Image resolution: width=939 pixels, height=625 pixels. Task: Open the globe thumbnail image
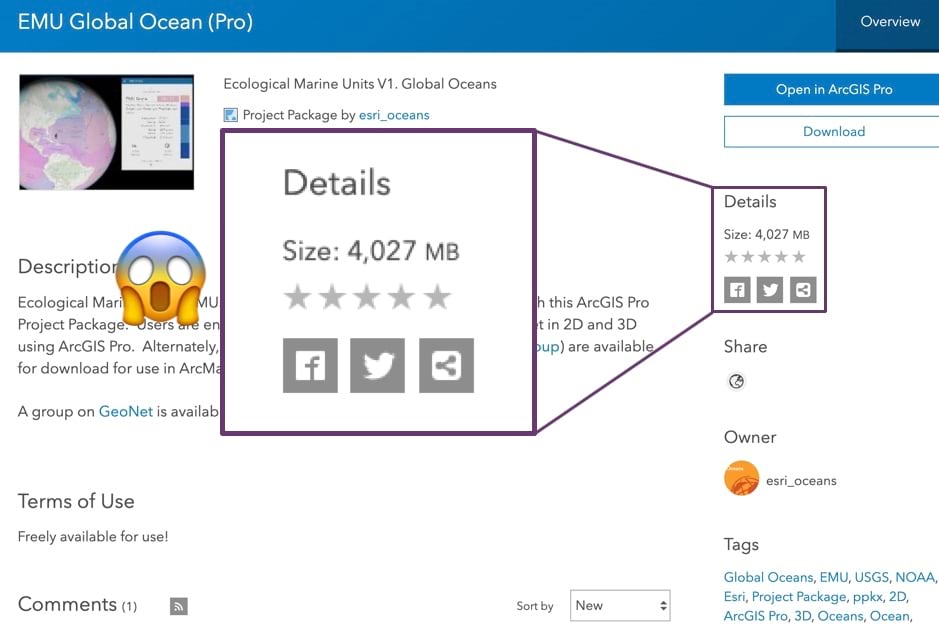pos(105,131)
